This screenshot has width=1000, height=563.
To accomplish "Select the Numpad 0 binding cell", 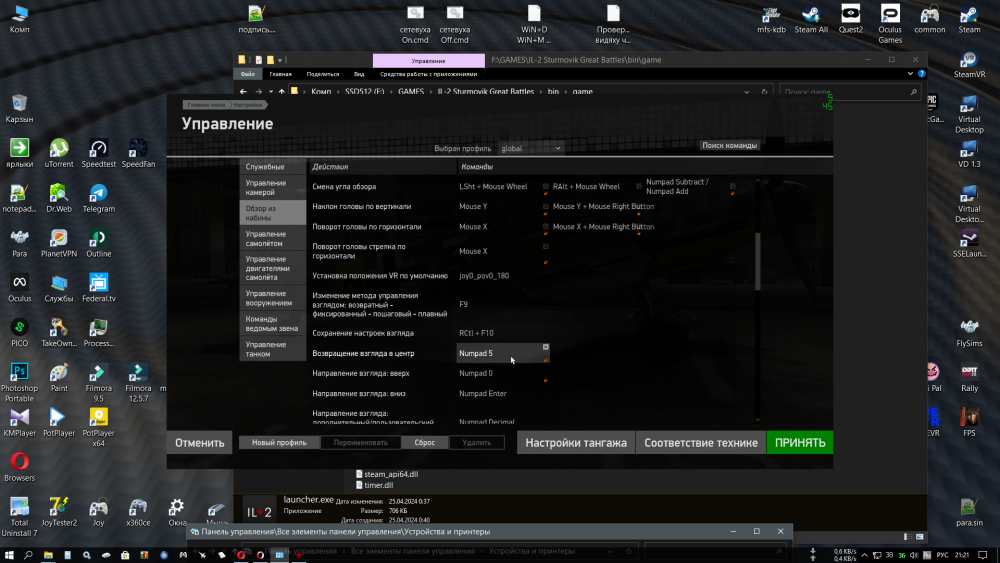I will pos(502,374).
